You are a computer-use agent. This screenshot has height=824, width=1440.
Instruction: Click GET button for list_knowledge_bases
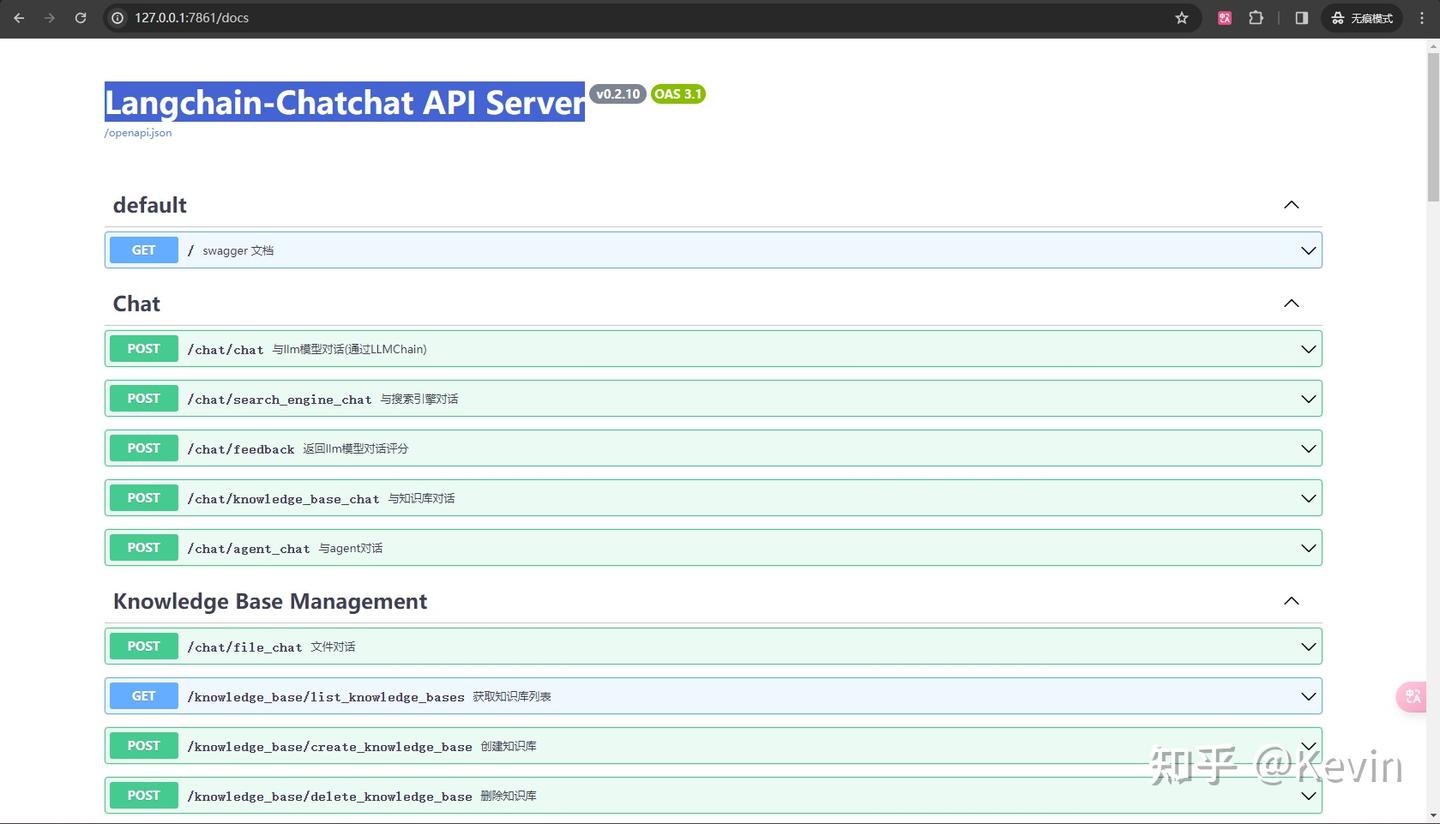pos(144,696)
